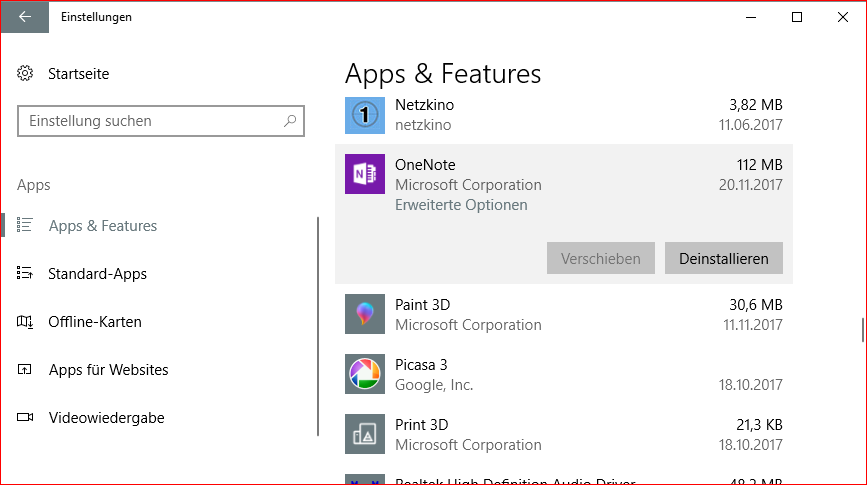The image size is (867, 485).
Task: Click the Google, Inc. publisher text
Action: point(434,385)
